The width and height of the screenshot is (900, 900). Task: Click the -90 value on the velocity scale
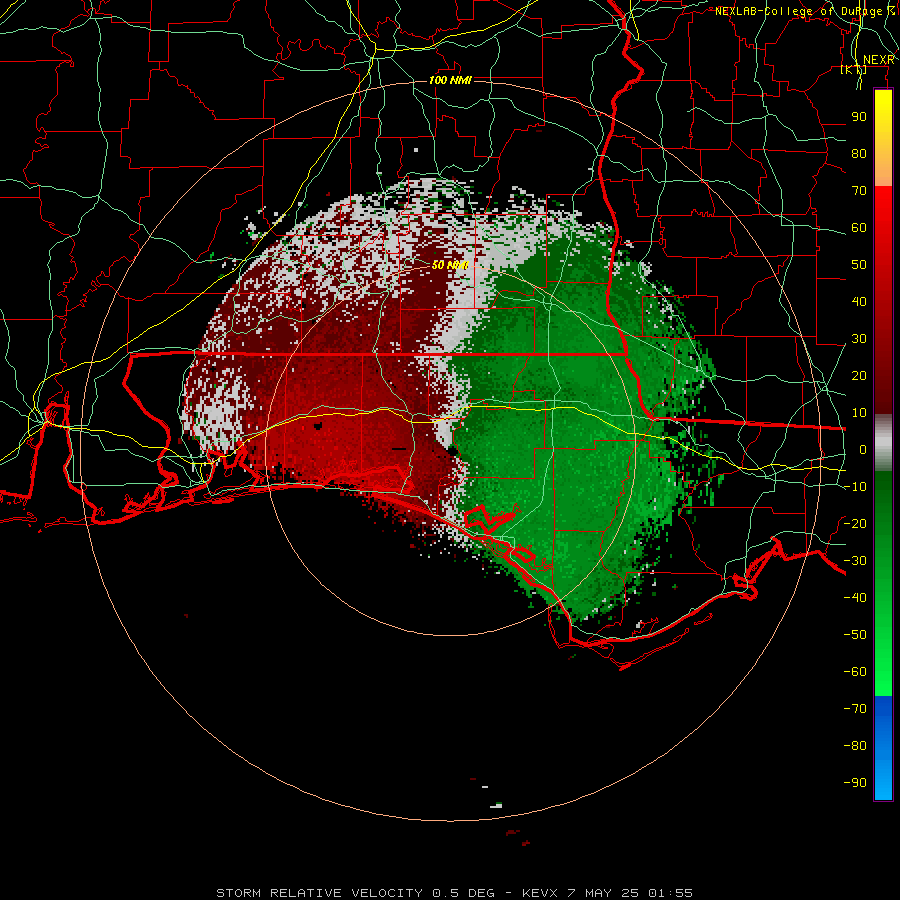(855, 783)
